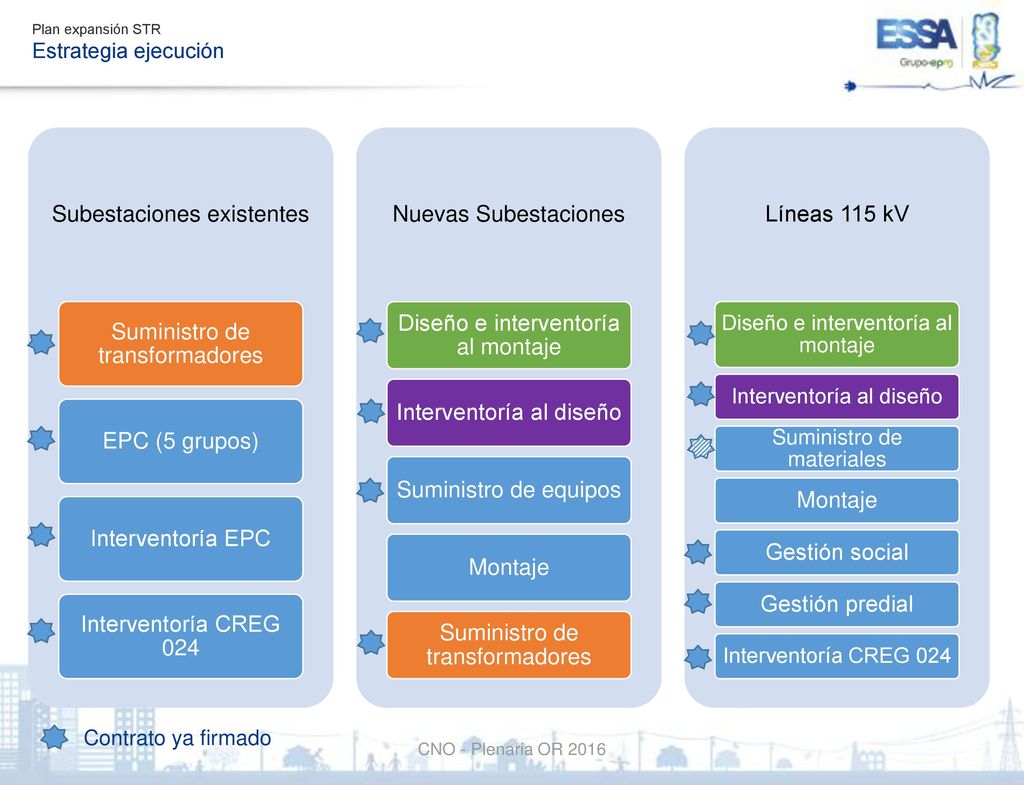Click the star beside Diseño e interventoría under Líneas 115 kV

pos(701,334)
